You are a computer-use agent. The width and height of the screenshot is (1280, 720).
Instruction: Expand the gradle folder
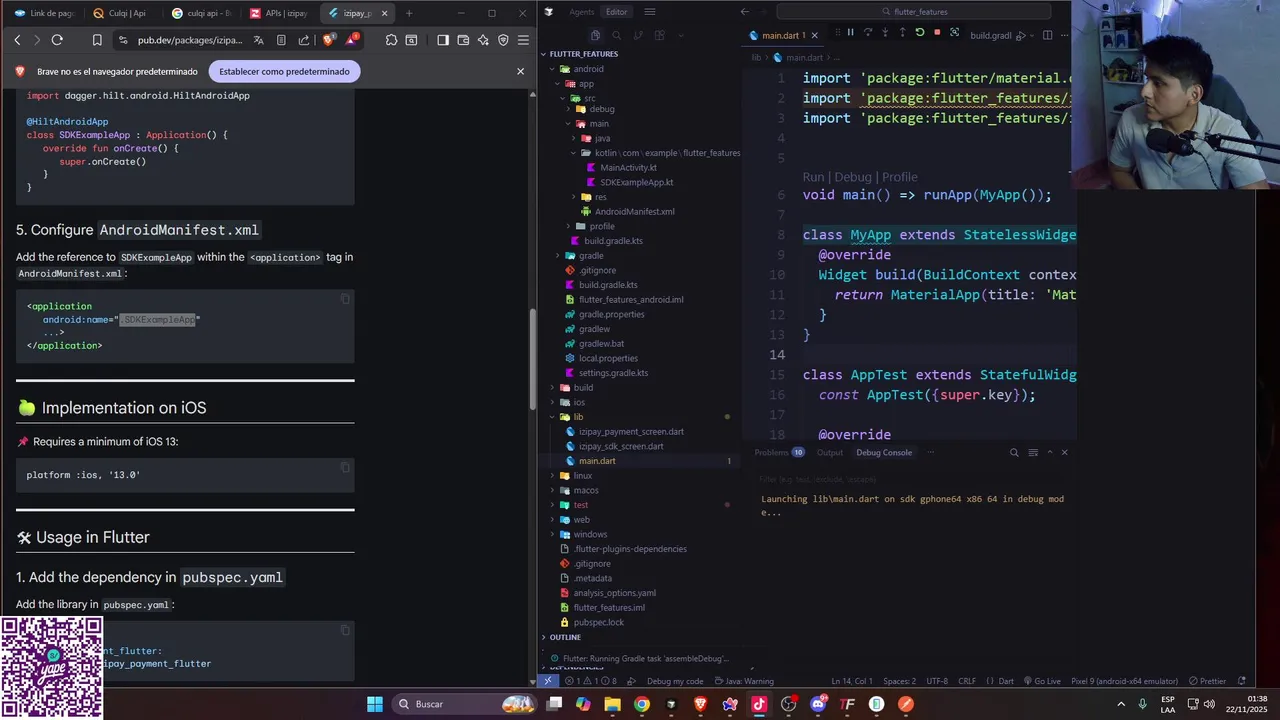point(590,255)
